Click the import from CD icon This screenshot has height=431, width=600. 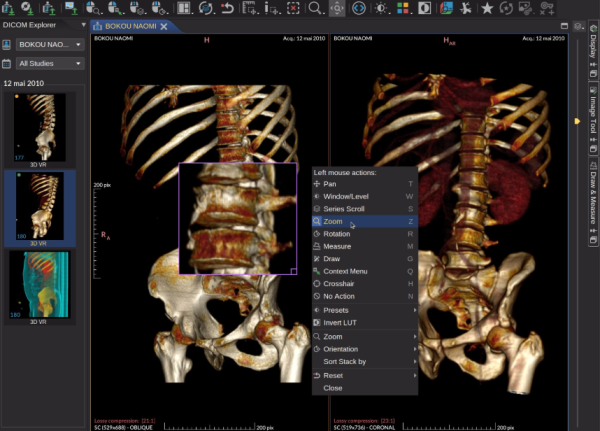[27, 8]
